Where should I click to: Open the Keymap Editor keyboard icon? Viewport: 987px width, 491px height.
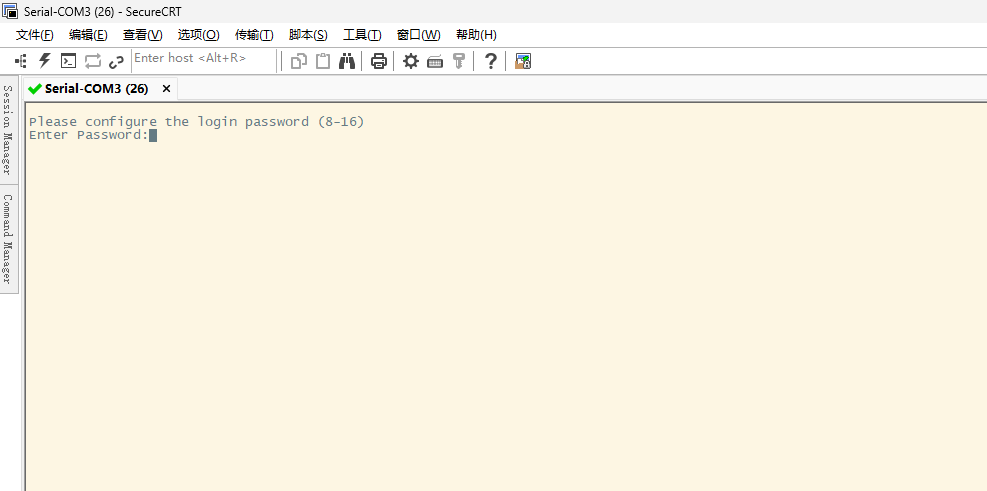435,62
